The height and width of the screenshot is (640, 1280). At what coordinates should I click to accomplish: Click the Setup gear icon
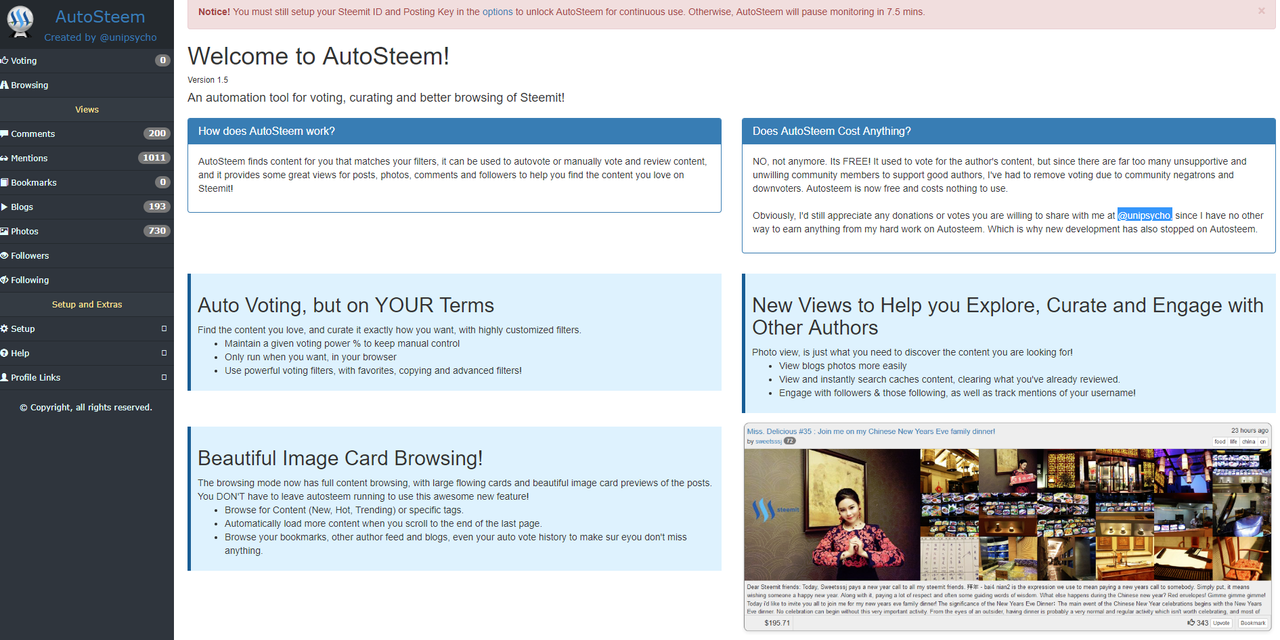pos(5,329)
